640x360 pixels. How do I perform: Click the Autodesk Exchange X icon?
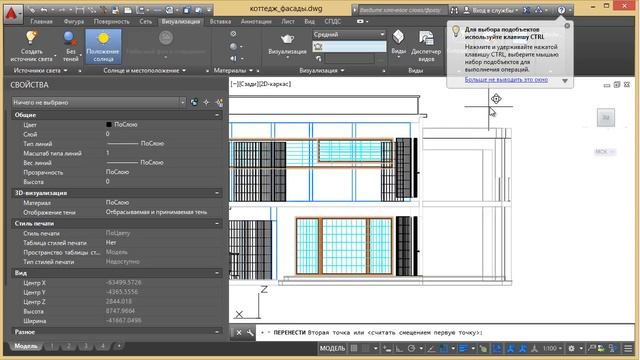(527, 10)
